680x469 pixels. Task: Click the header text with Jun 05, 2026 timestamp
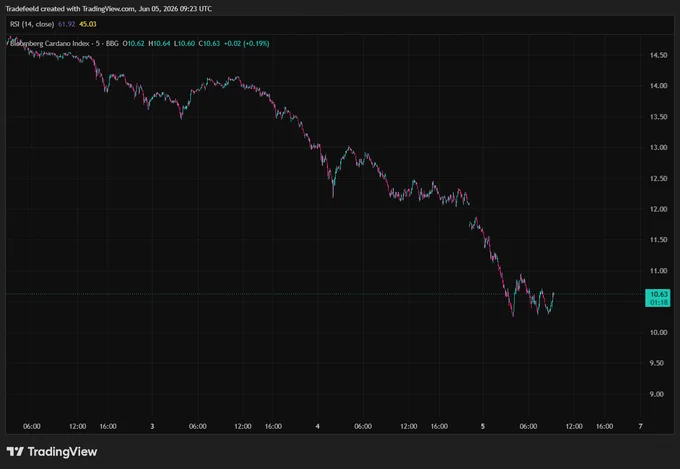pyautogui.click(x=108, y=9)
